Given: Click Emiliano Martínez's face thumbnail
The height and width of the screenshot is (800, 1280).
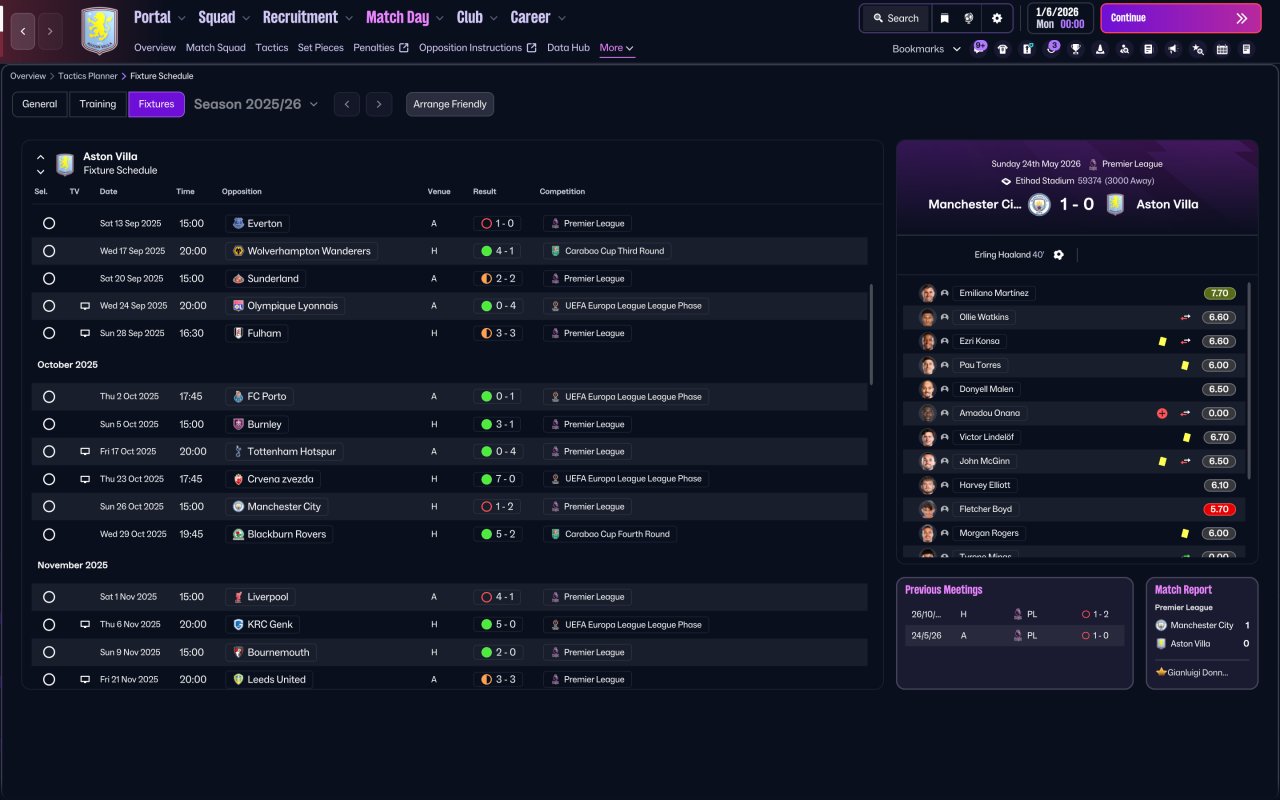Looking at the screenshot, I should [x=927, y=293].
